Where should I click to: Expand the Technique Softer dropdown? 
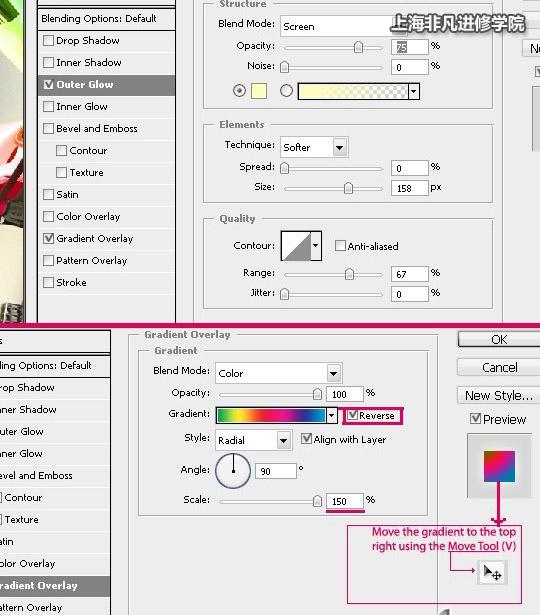pos(314,147)
